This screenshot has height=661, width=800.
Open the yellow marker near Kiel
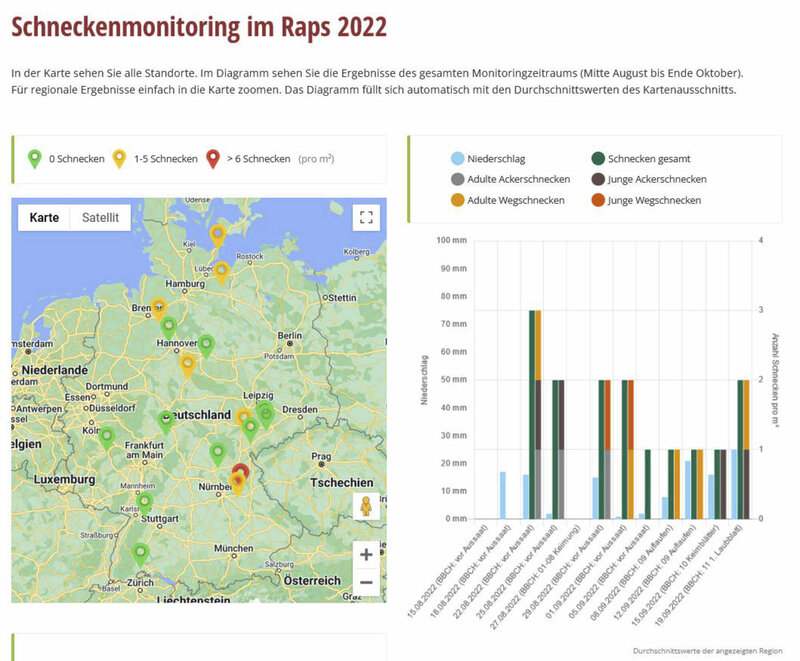coord(218,236)
